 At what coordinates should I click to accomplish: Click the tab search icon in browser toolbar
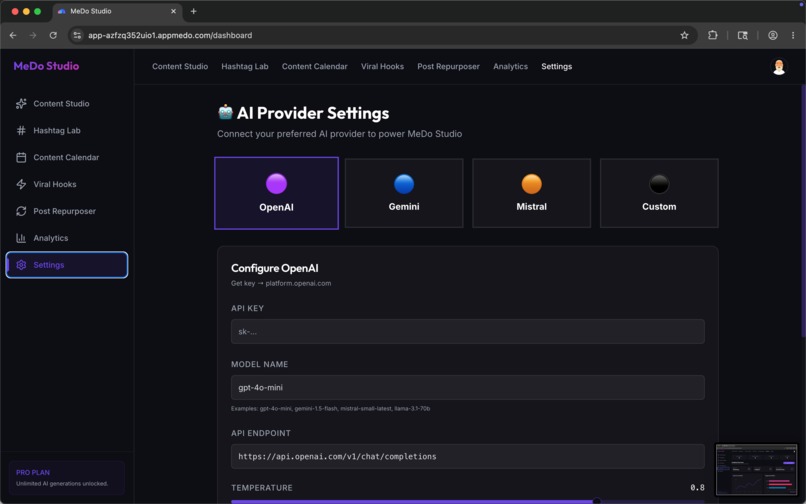(x=742, y=35)
